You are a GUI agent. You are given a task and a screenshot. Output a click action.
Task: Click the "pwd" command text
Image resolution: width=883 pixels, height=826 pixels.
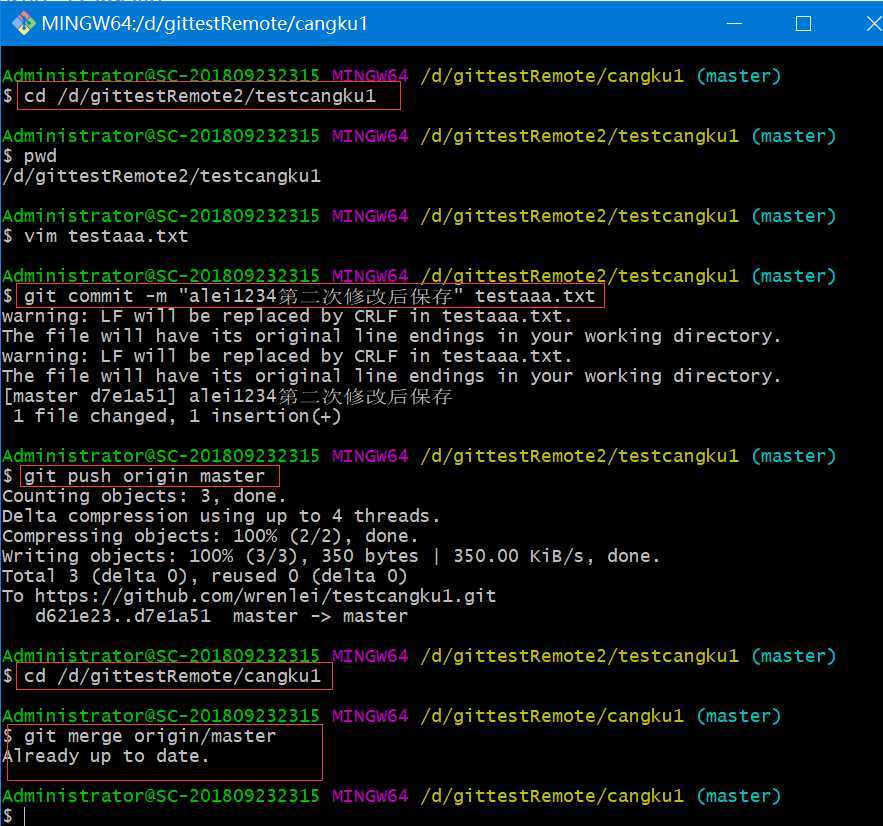(40, 156)
